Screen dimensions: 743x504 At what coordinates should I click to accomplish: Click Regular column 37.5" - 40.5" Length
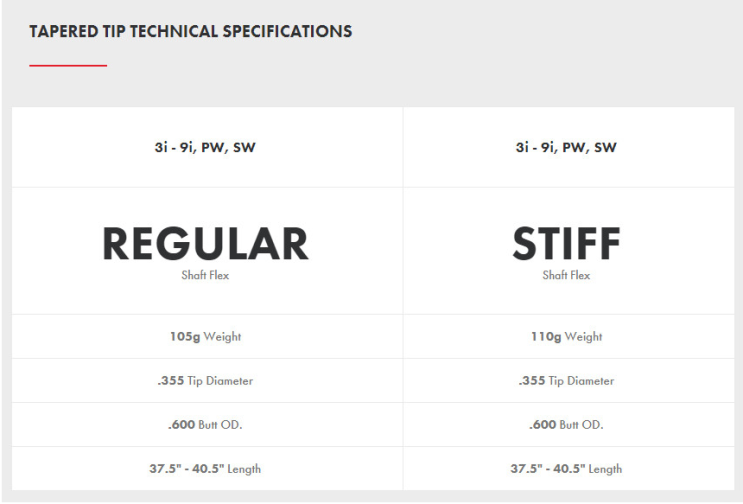click(205, 468)
